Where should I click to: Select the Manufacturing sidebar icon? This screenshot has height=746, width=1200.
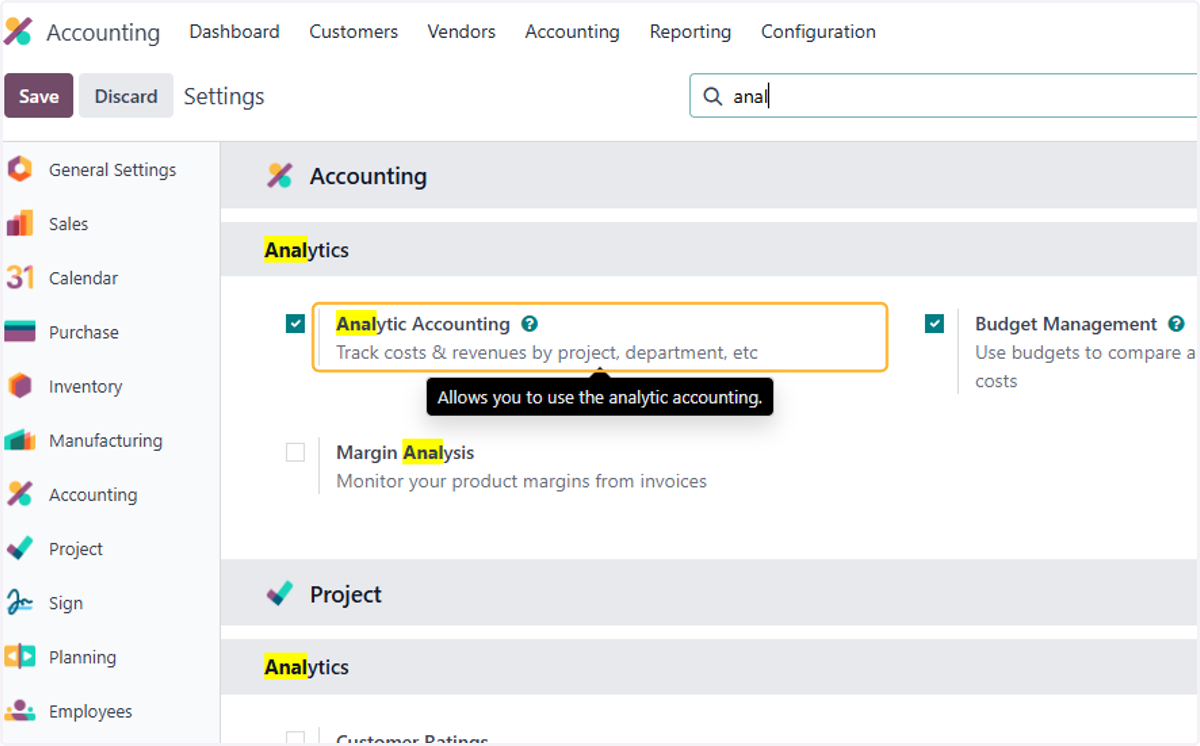[x=20, y=440]
